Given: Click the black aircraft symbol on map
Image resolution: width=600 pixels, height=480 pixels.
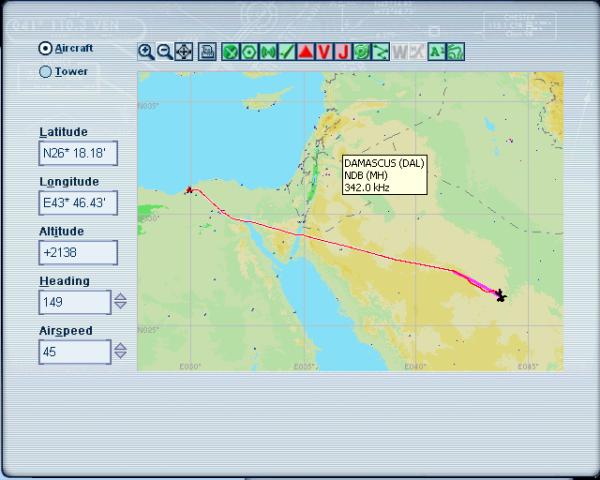Looking at the screenshot, I should coord(500,296).
